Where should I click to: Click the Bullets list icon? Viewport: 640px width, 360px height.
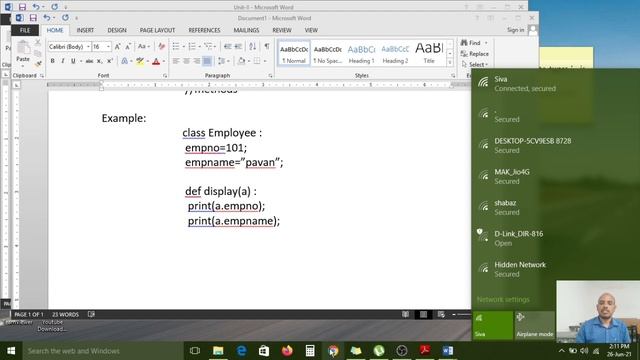click(x=176, y=46)
